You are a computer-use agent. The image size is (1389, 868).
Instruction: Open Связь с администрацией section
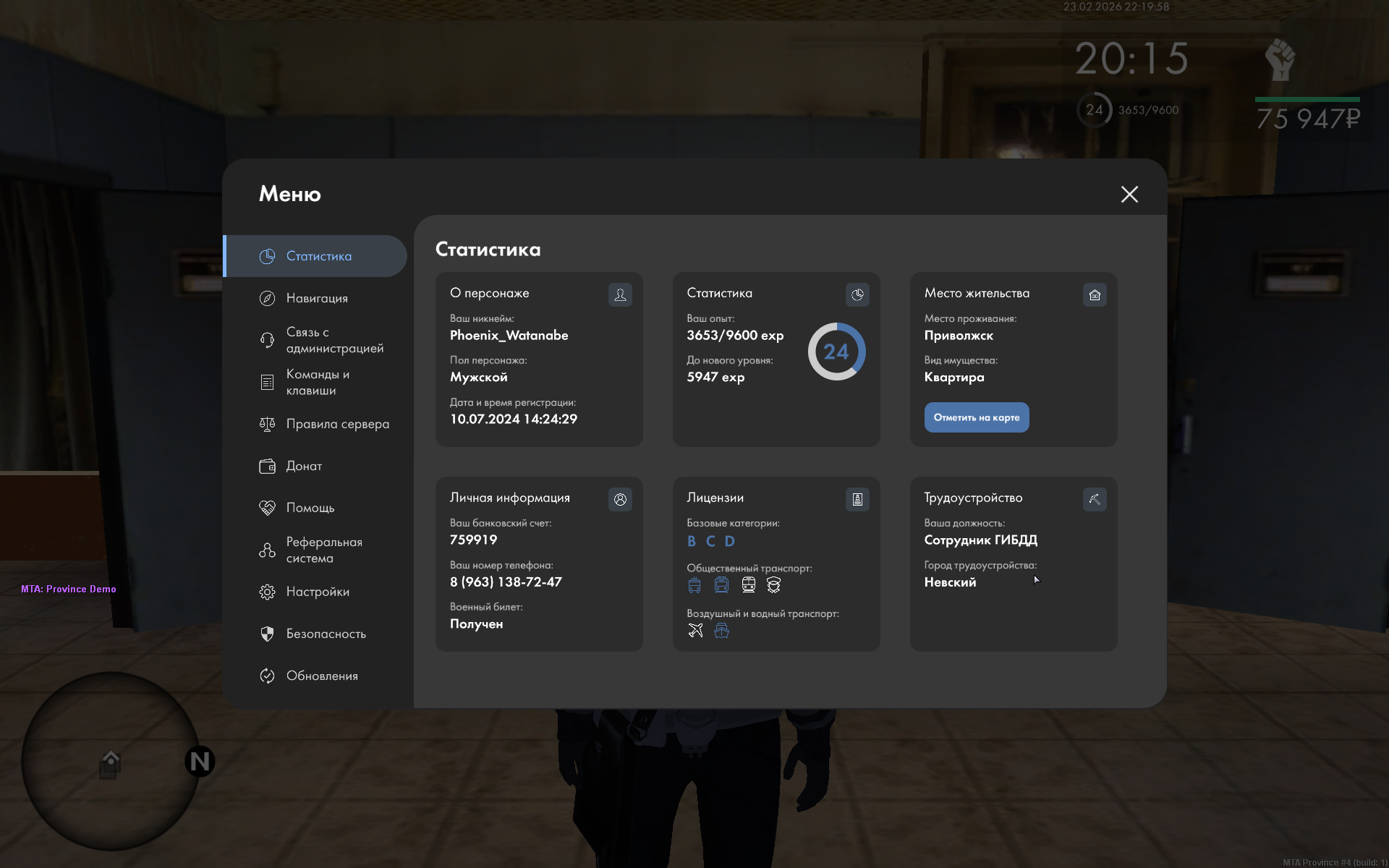334,340
